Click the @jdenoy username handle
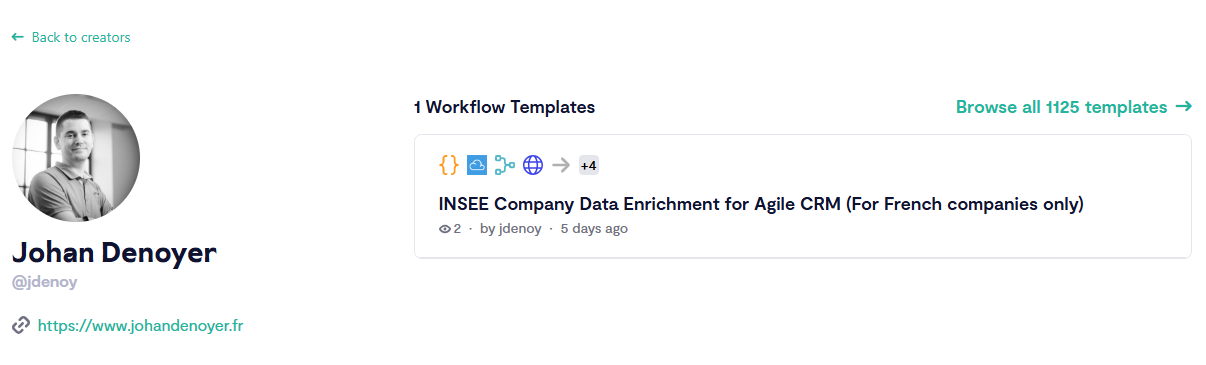 [44, 282]
